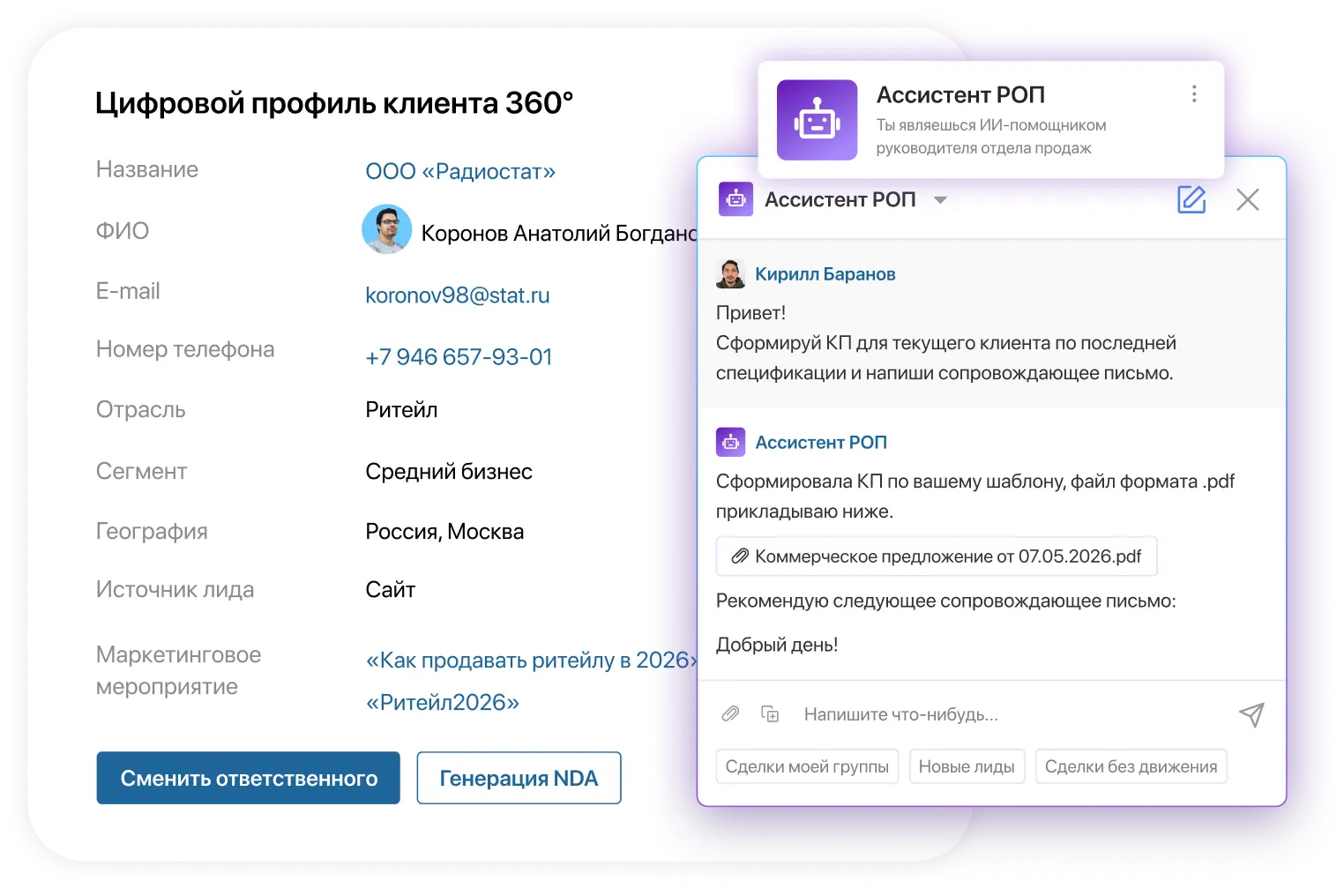1344x896 pixels.
Task: Select Новые лиды quick prompt
Action: tap(967, 766)
